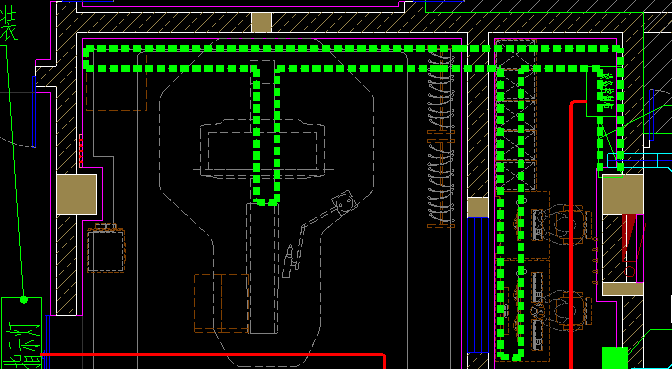The image size is (672, 369).
Task: Click the green filled circle node
Action: 24,299
